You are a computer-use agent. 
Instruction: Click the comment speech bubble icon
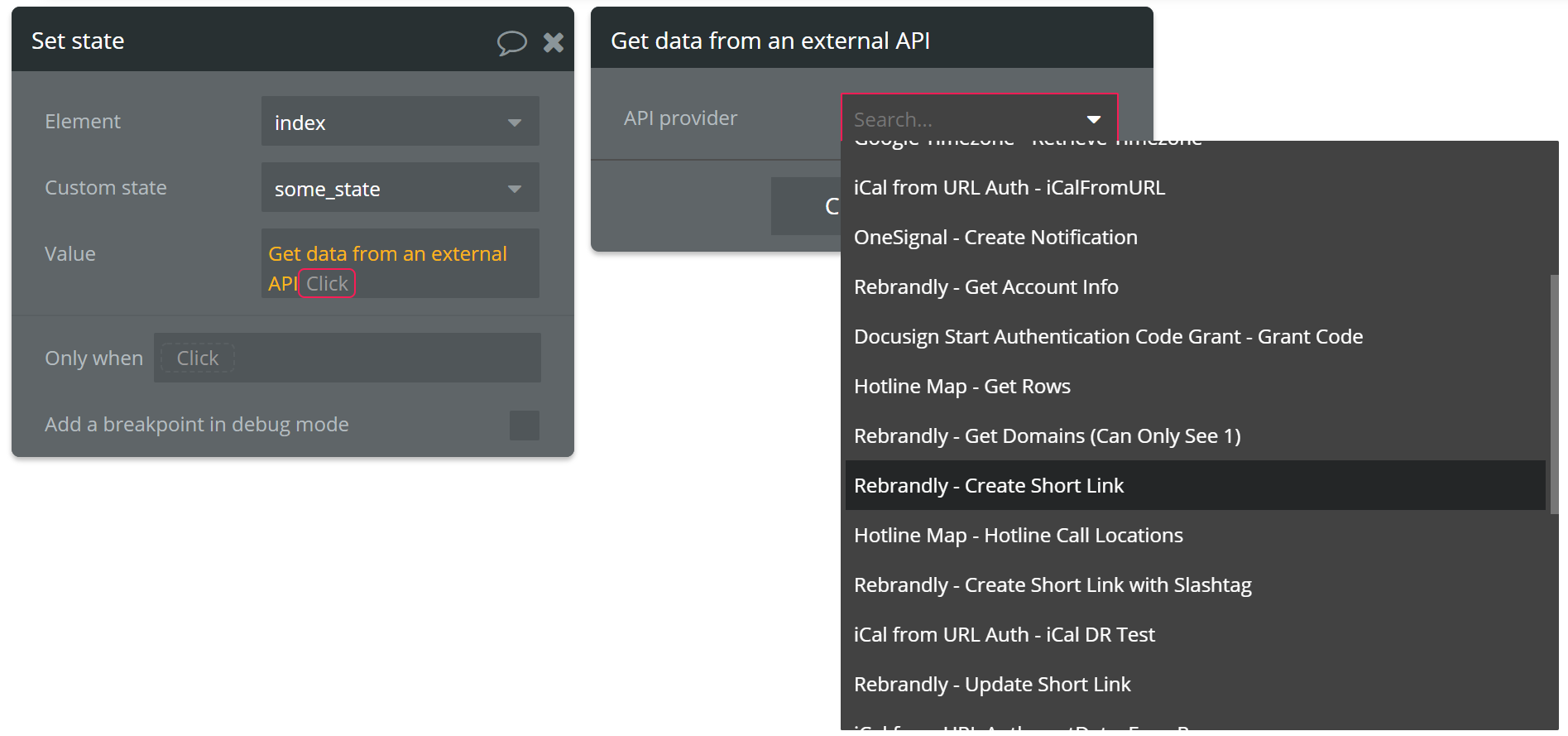point(511,42)
